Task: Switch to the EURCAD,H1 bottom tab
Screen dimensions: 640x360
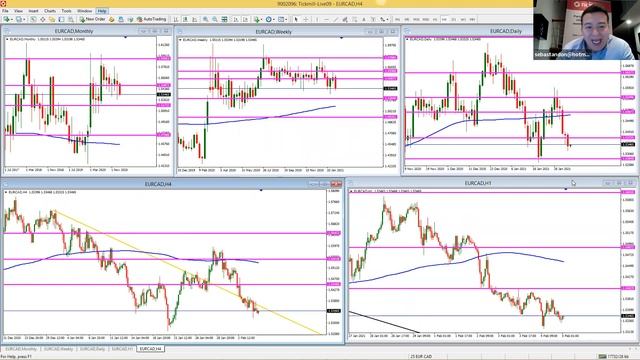Action: [x=122, y=349]
